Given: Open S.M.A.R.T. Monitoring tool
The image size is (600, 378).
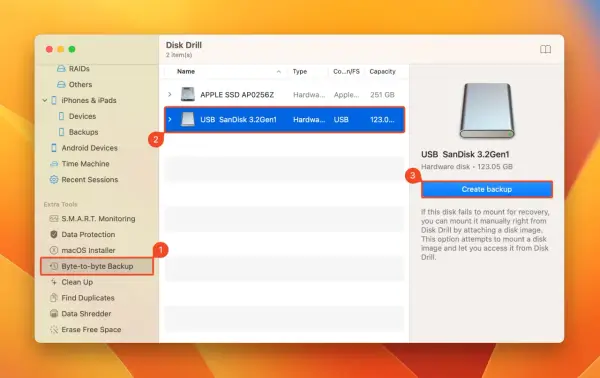Looking at the screenshot, I should point(98,218).
